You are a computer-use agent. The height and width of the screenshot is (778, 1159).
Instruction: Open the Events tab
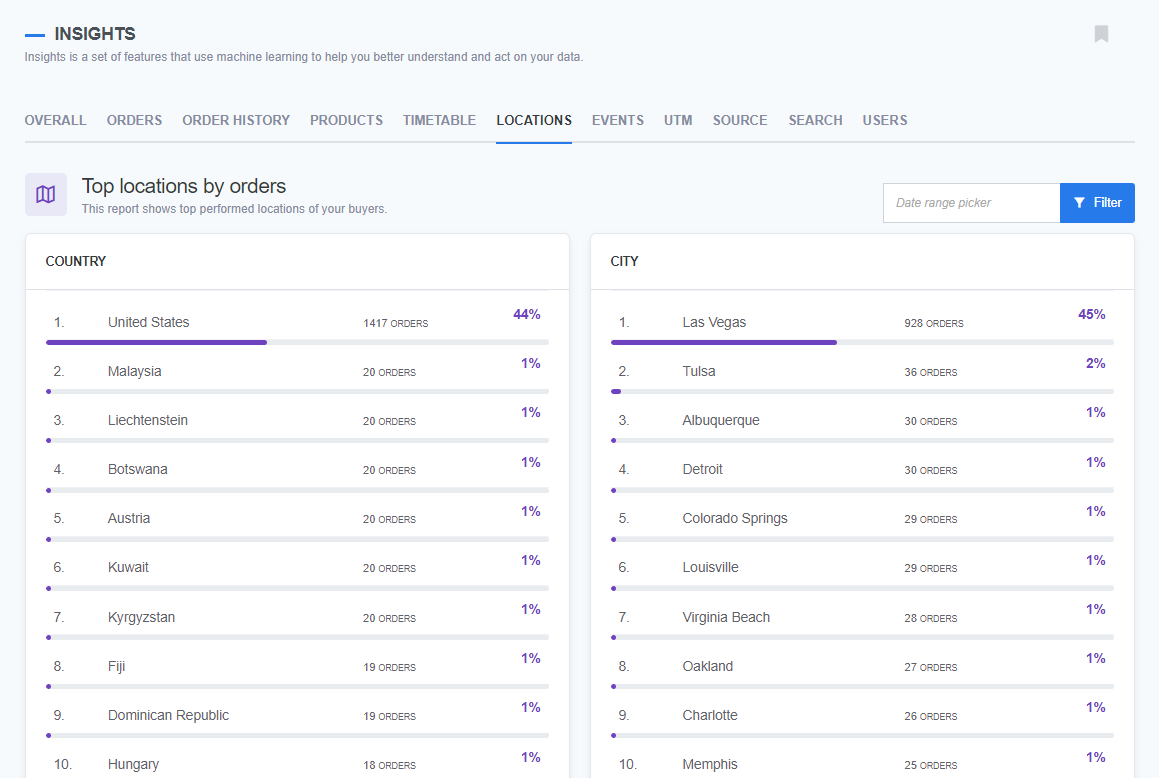pos(617,120)
